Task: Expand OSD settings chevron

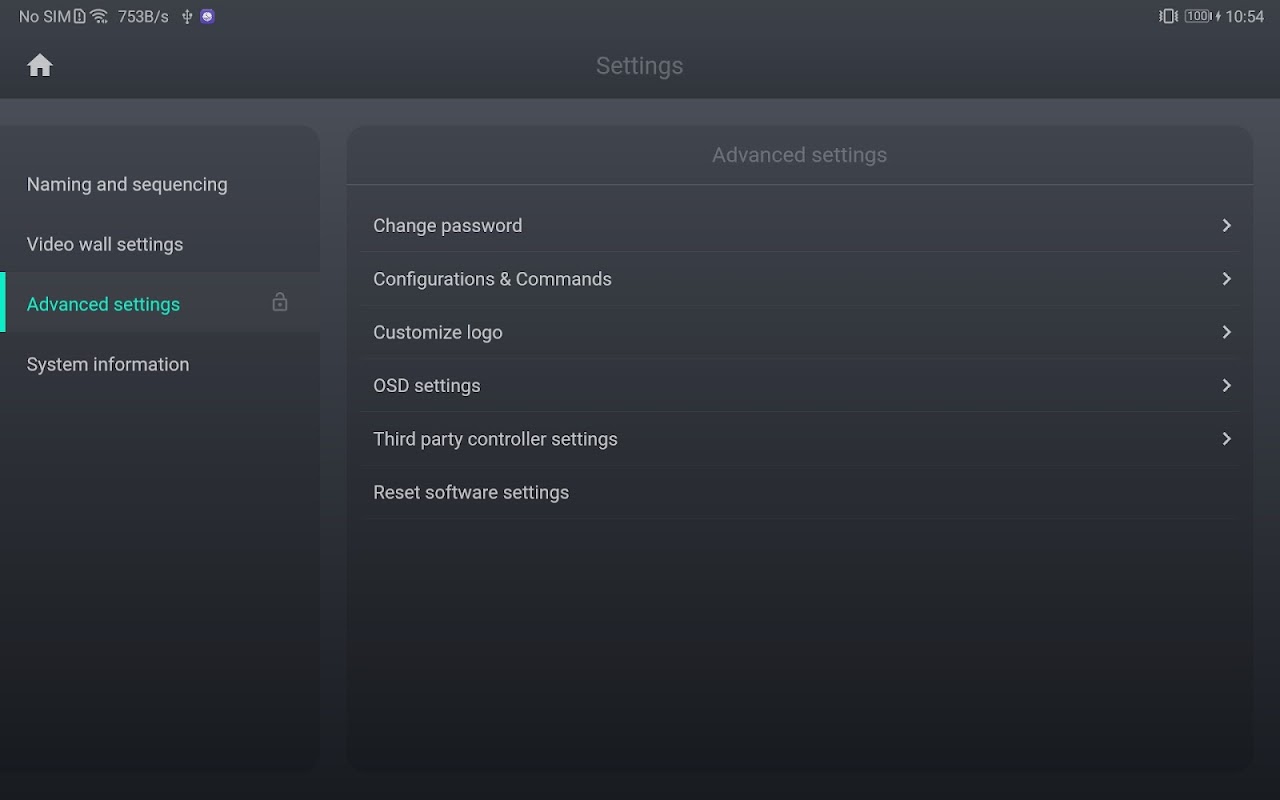Action: [x=1226, y=385]
